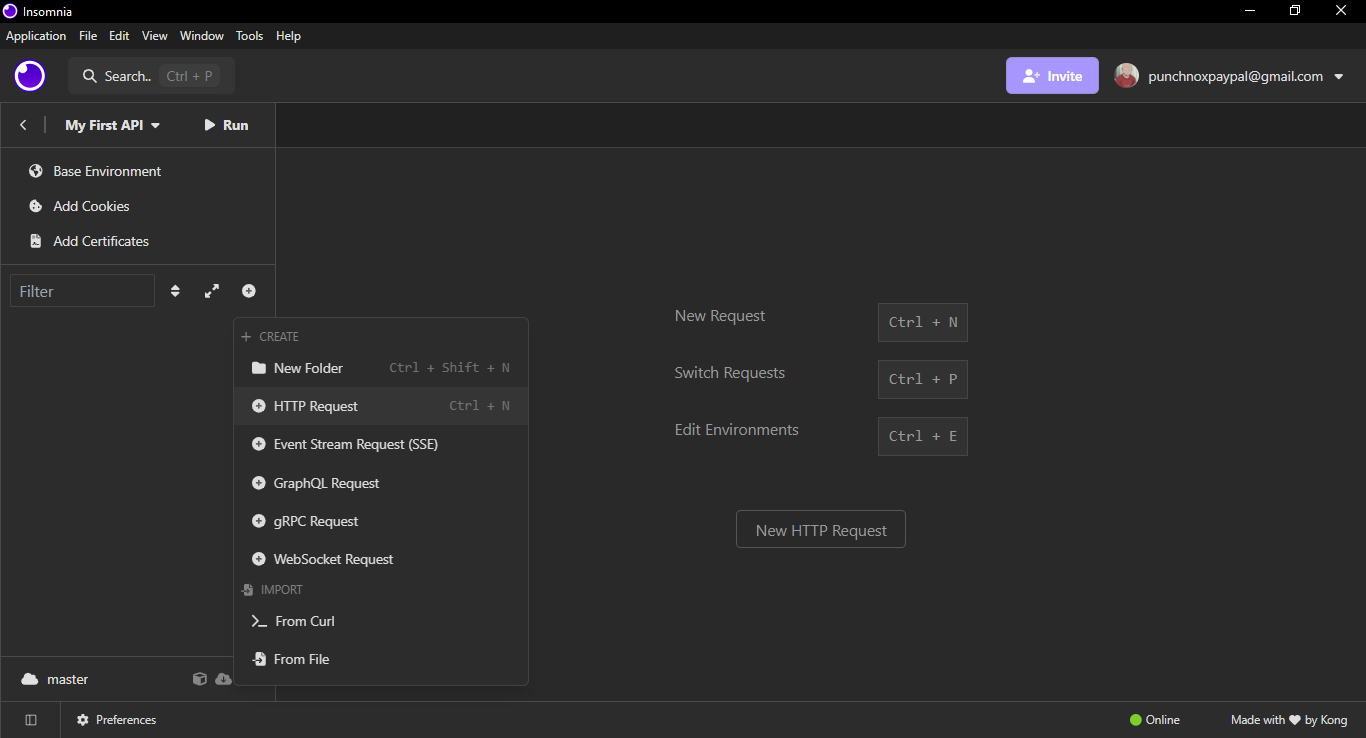1366x738 pixels.
Task: Click the cube icon in branch bar
Action: (x=200, y=679)
